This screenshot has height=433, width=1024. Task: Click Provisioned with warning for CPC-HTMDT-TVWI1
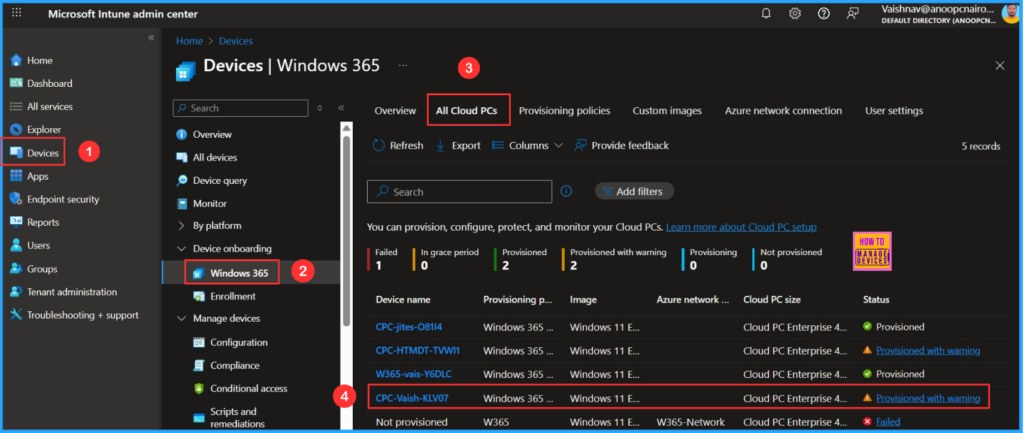[x=928, y=350]
